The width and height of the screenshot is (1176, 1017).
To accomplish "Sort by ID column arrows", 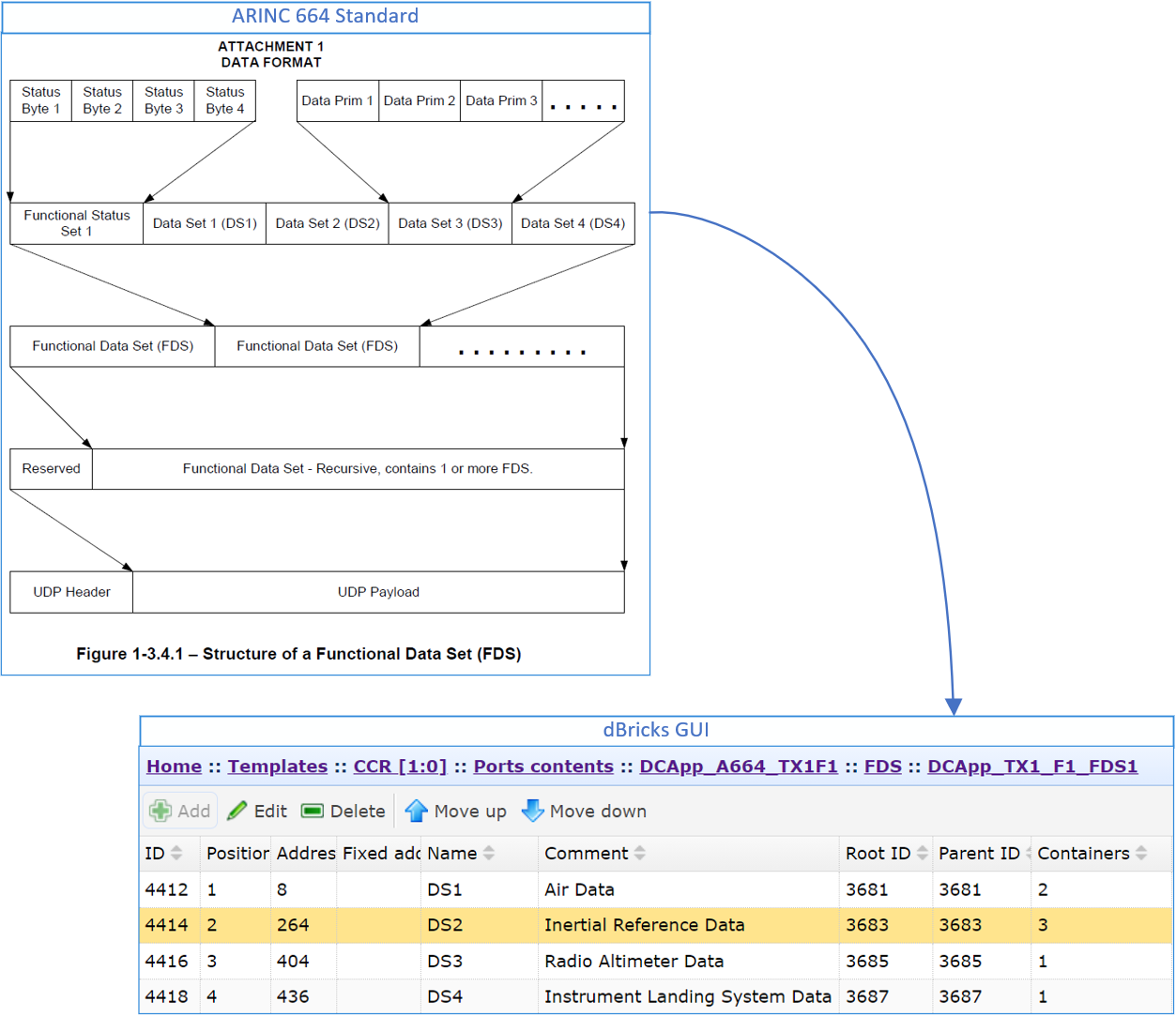I will click(176, 853).
